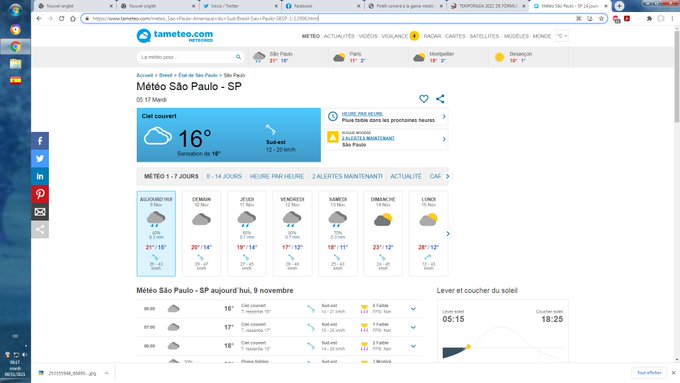The height and width of the screenshot is (383, 680).
Task: Click the État de São Paulo breadcrumb link
Action: 198,75
